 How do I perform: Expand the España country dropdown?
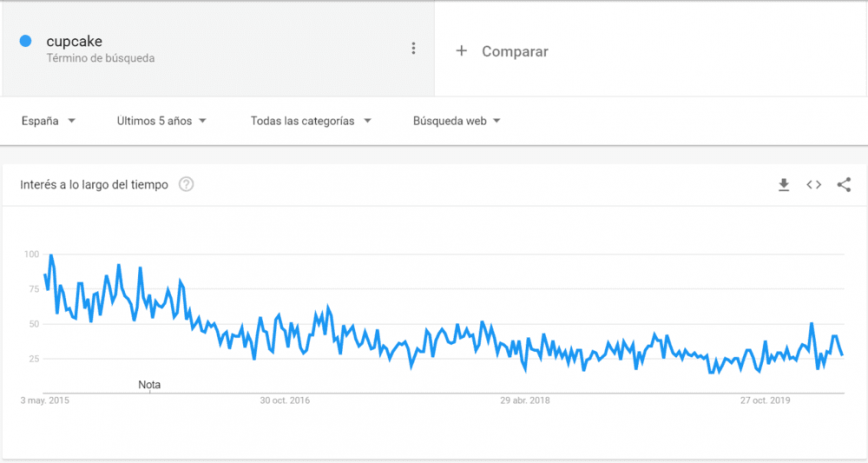49,121
